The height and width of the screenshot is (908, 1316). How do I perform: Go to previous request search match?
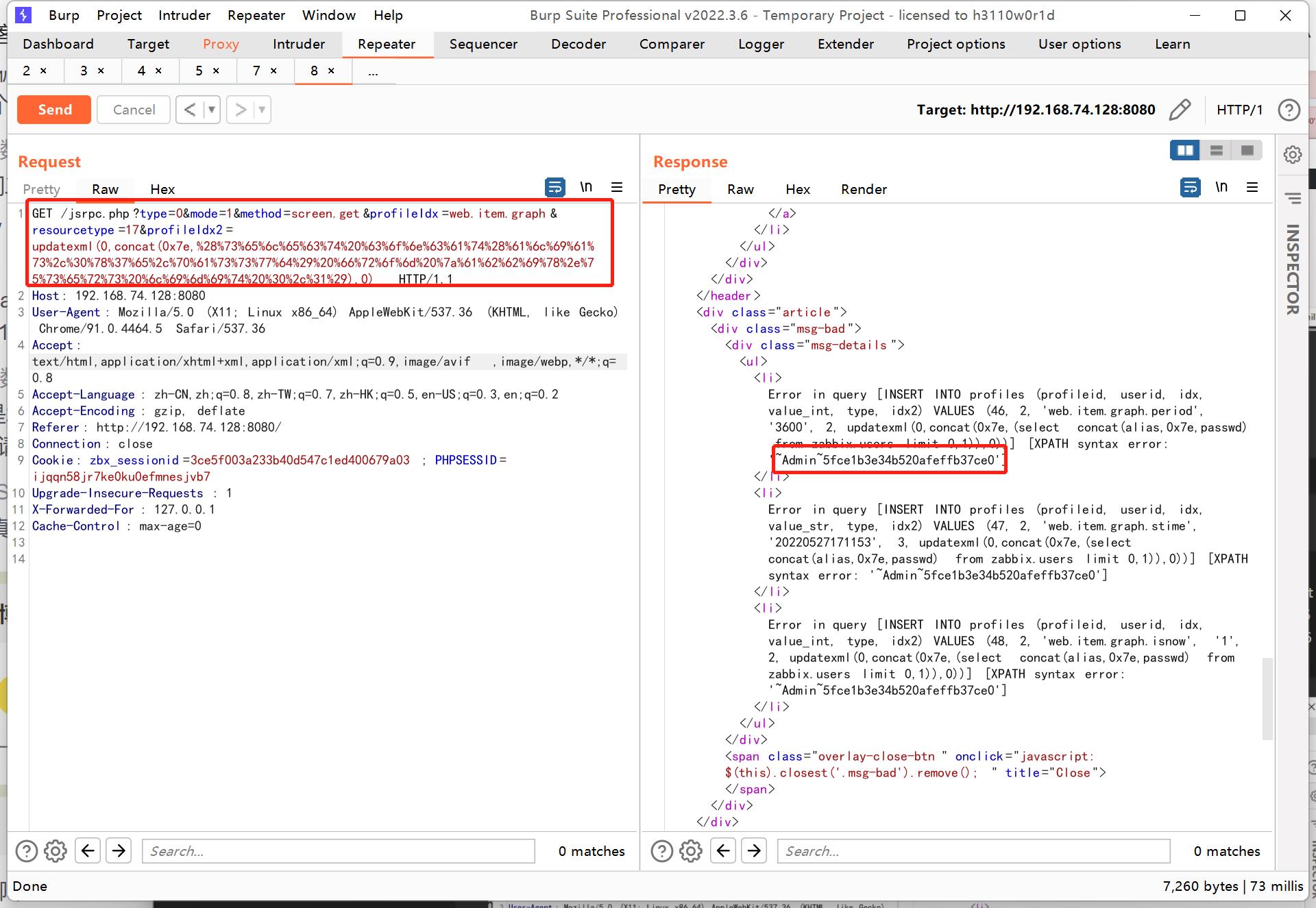click(x=88, y=851)
